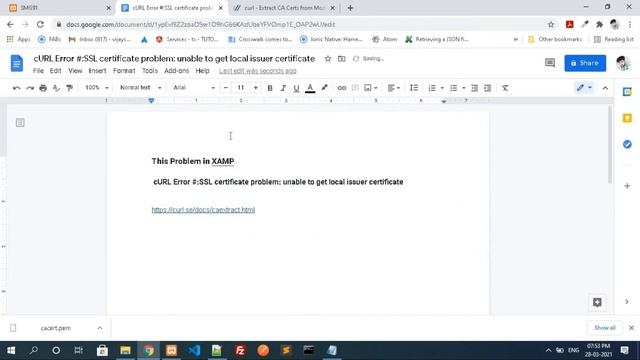640x360 pixels.
Task: Click the Clear formatting icon
Action: (x=505, y=88)
